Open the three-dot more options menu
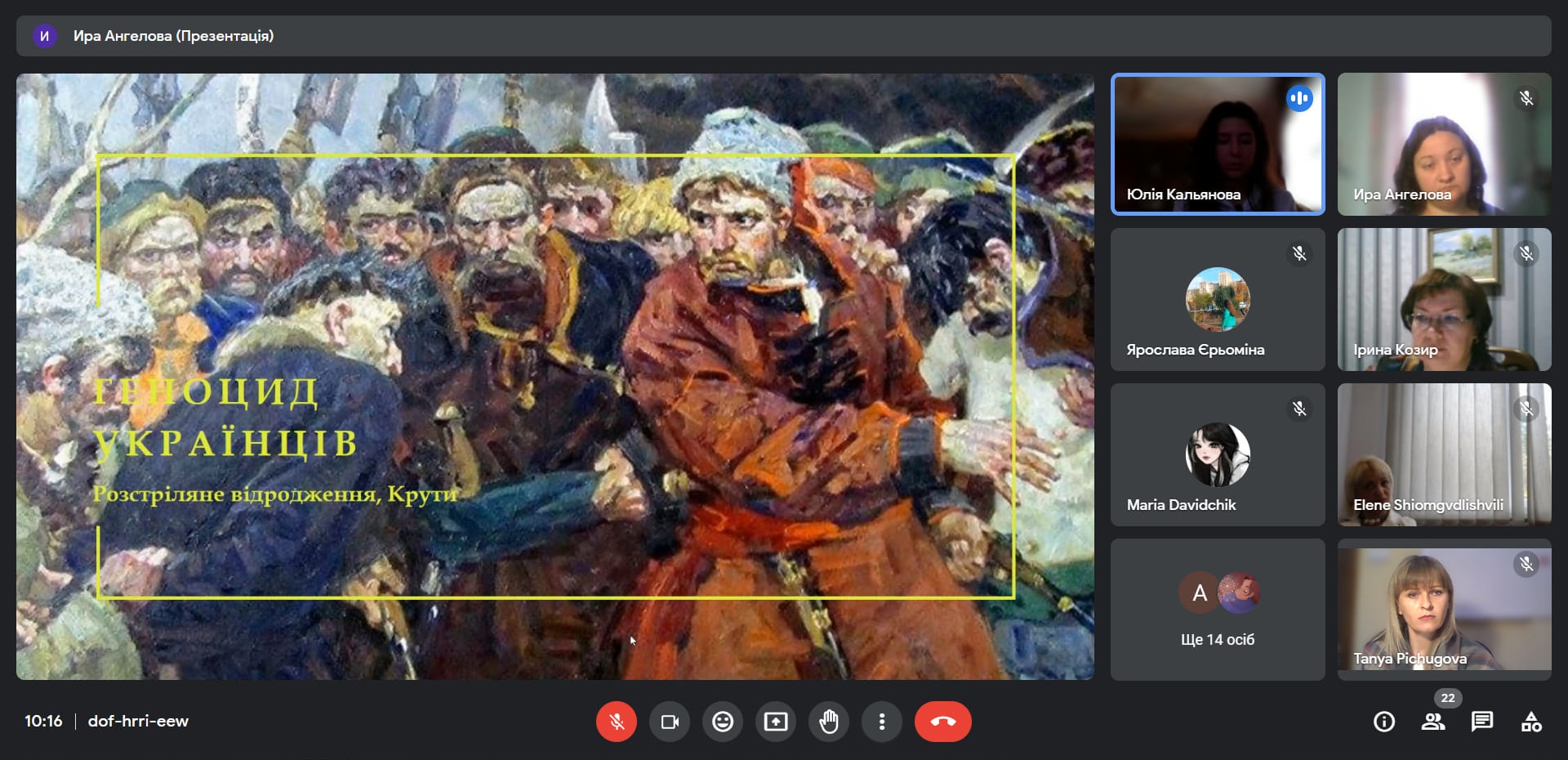The width and height of the screenshot is (1568, 760). (x=882, y=722)
